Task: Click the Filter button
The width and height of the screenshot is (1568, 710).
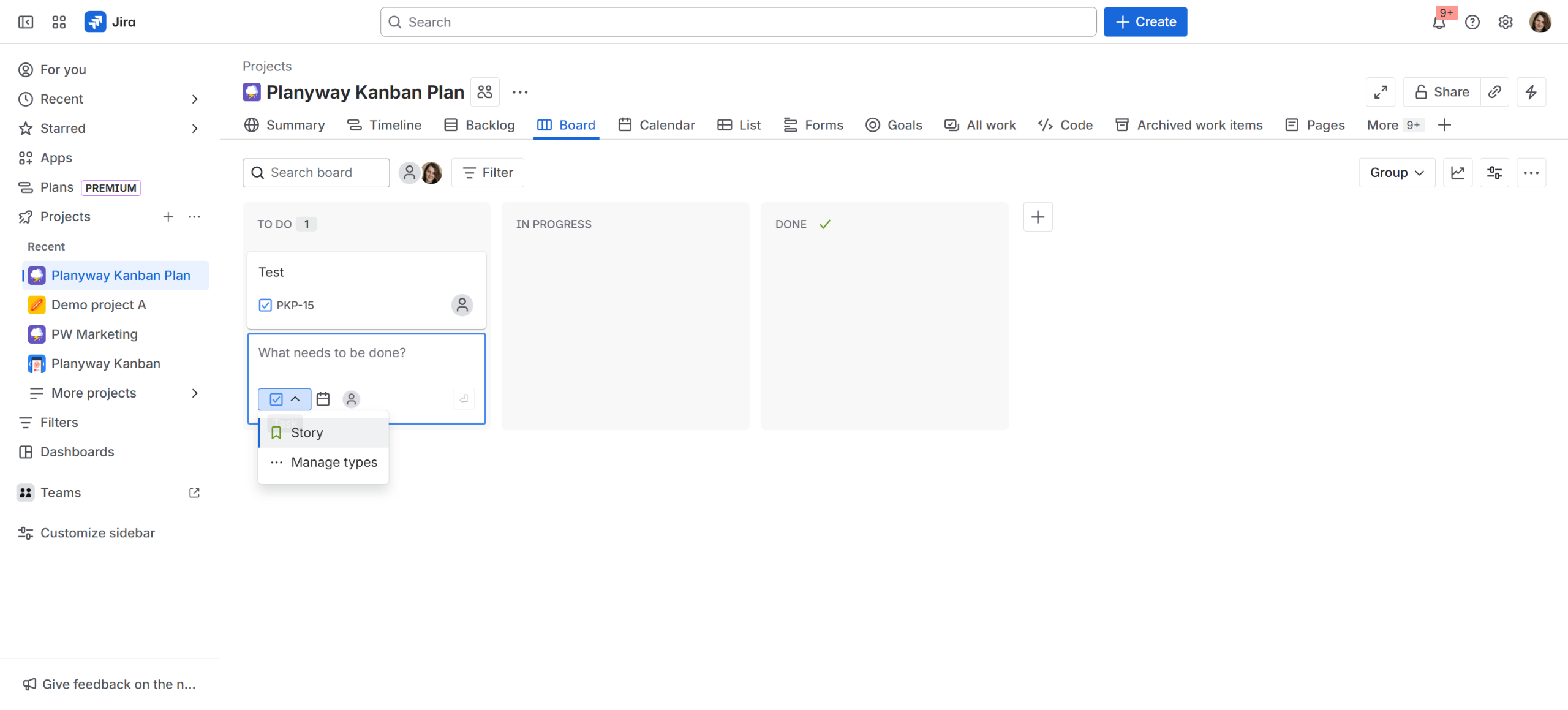Action: click(488, 173)
